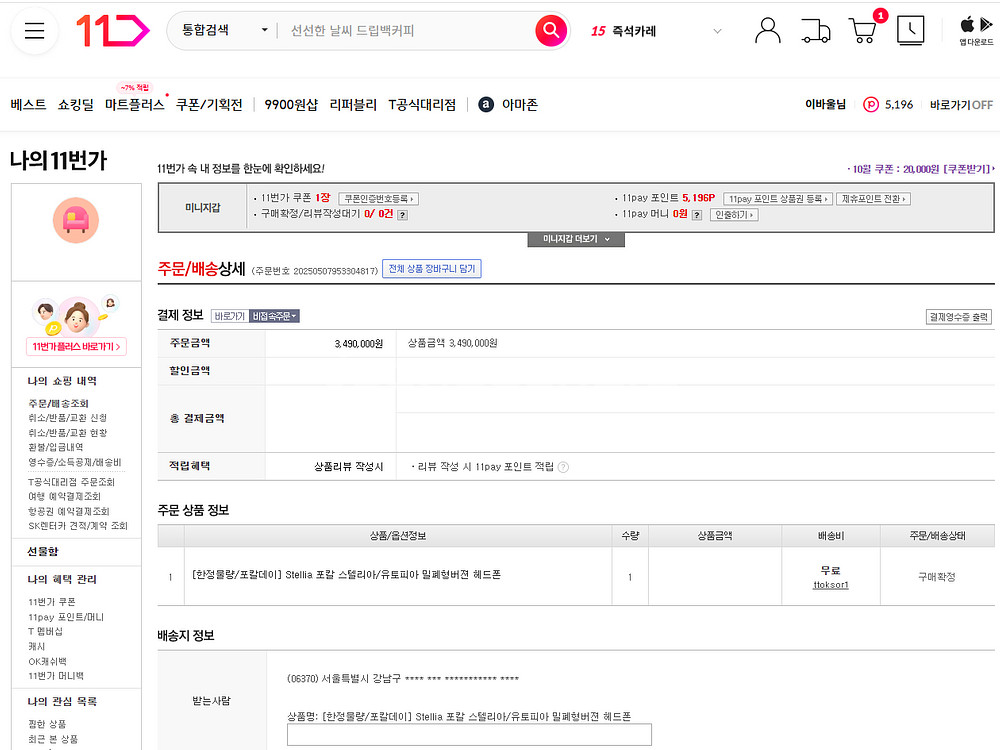Viewport: 1000px width, 750px height.
Task: Click seller link ttoksor1
Action: click(830, 585)
